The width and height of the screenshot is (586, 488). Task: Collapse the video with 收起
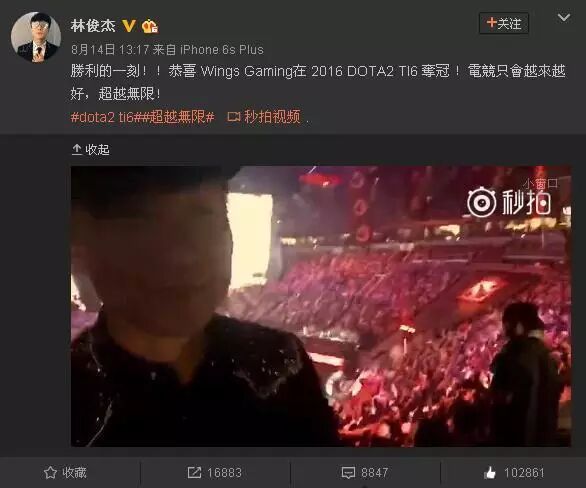(x=90, y=149)
